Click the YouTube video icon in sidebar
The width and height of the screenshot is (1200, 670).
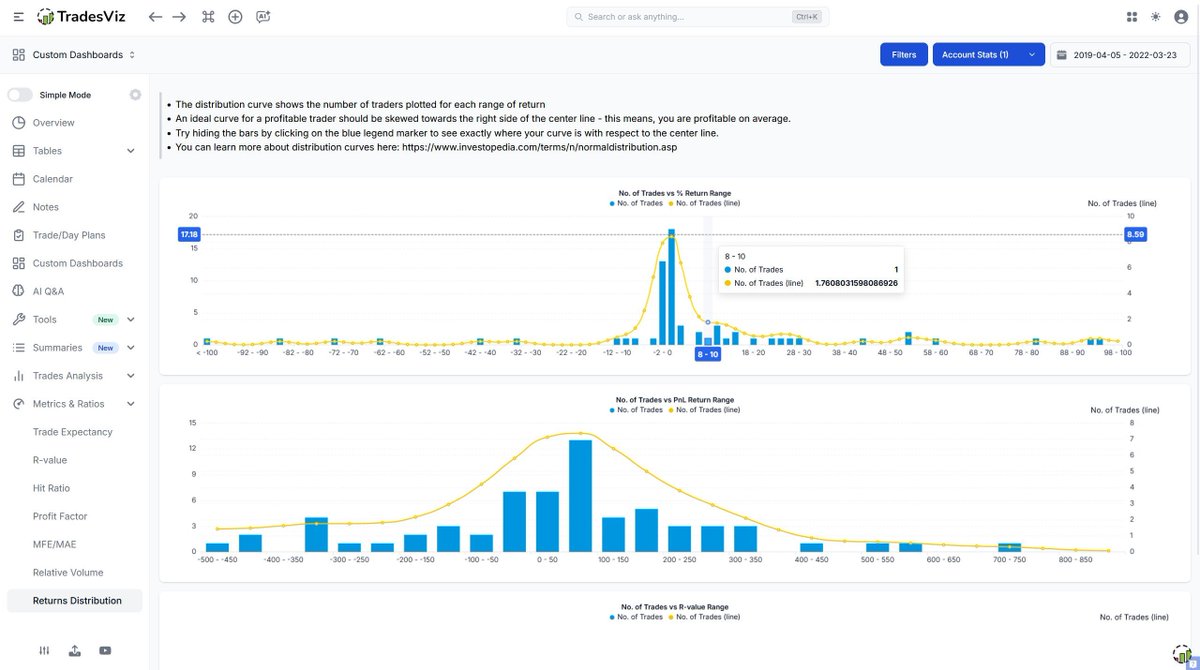point(105,650)
